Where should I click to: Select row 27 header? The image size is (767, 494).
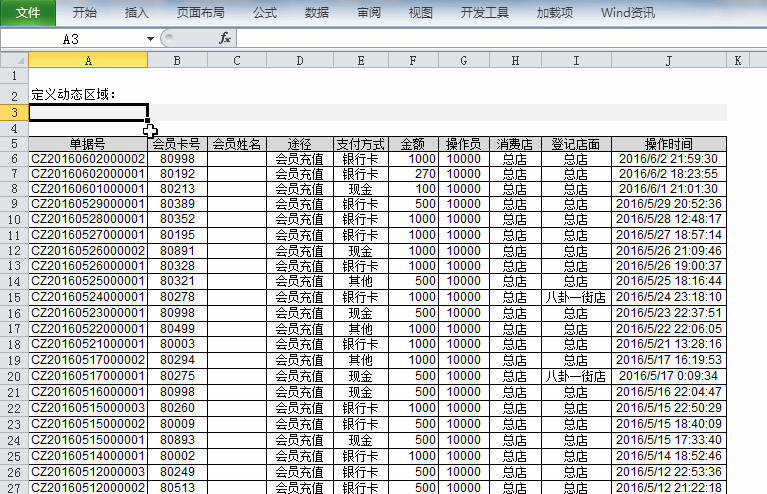click(x=14, y=488)
